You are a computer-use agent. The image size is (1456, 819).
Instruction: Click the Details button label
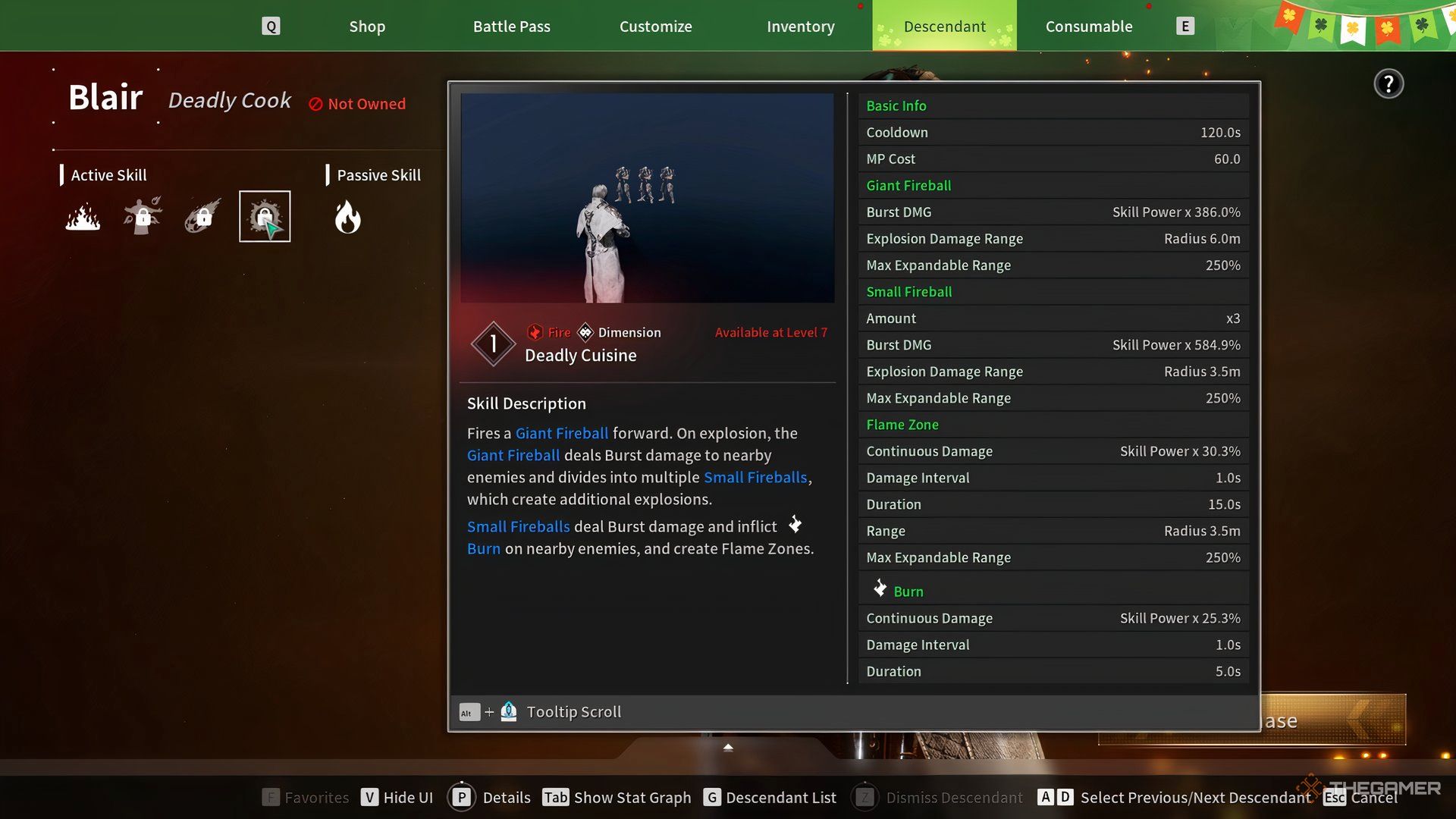click(507, 797)
